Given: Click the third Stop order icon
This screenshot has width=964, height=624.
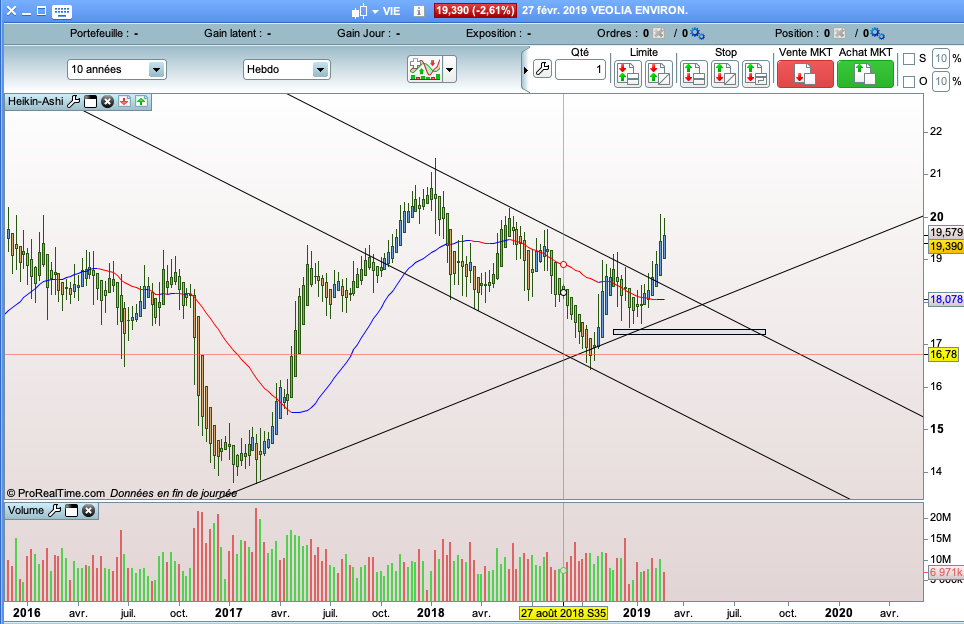Looking at the screenshot, I should (756, 74).
